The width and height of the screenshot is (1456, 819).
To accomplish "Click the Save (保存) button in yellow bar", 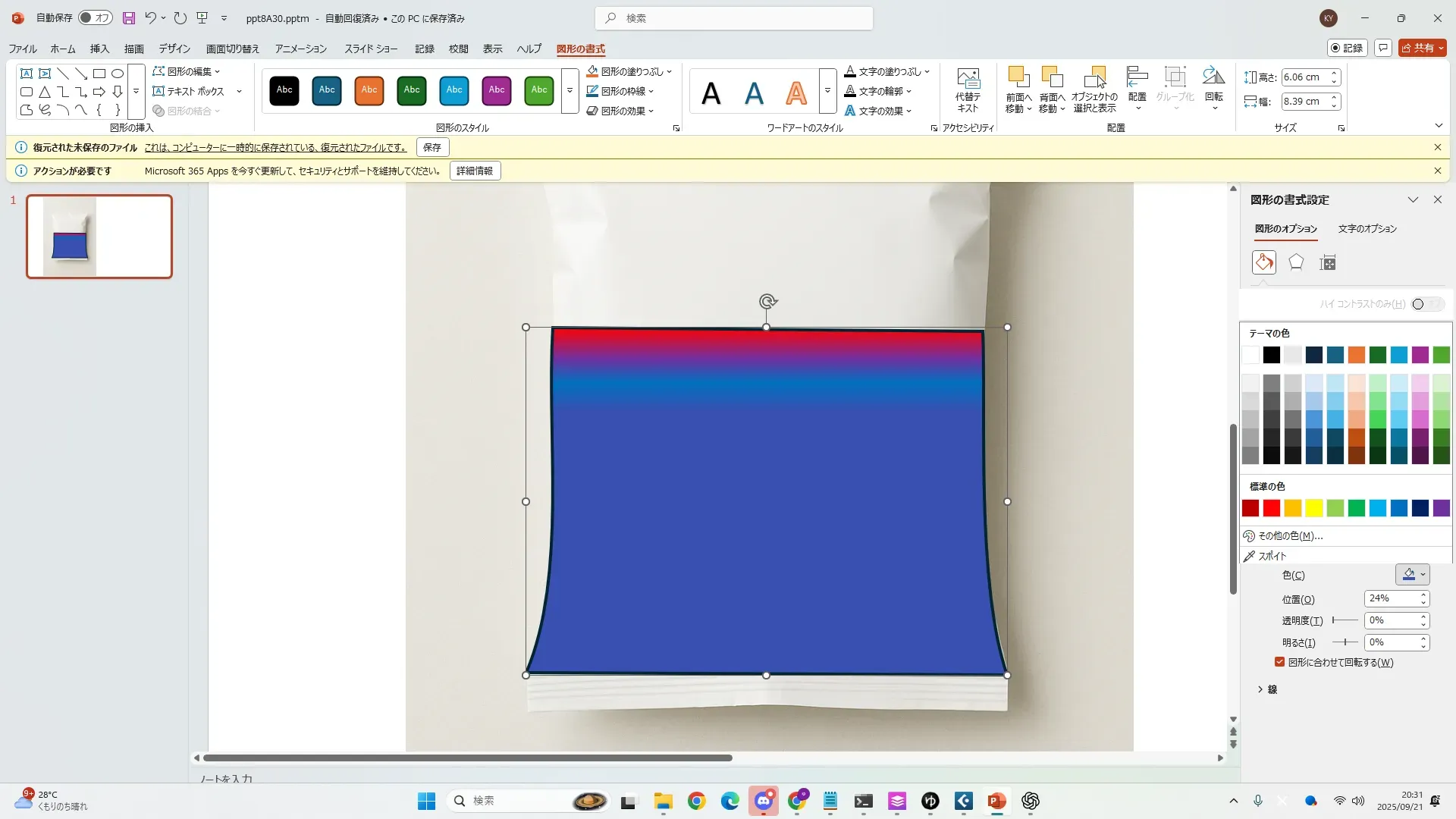I will point(432,147).
